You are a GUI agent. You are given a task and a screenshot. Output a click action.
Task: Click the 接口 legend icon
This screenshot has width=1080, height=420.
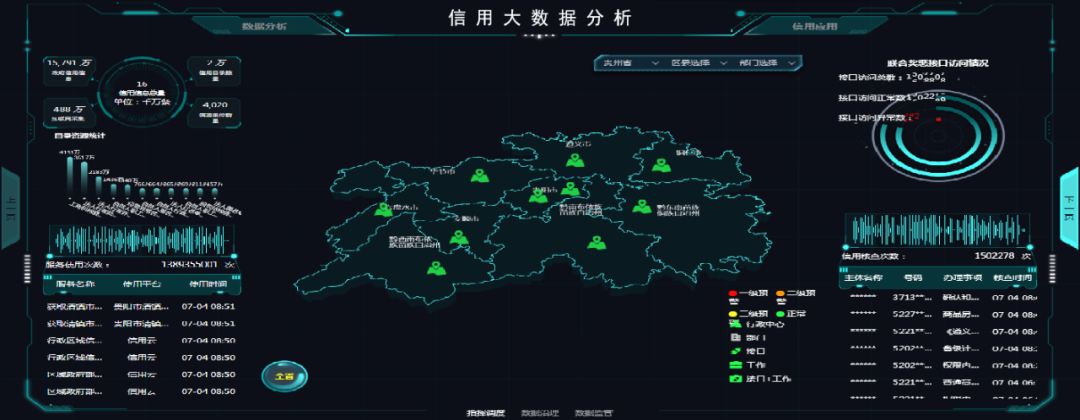tap(734, 351)
